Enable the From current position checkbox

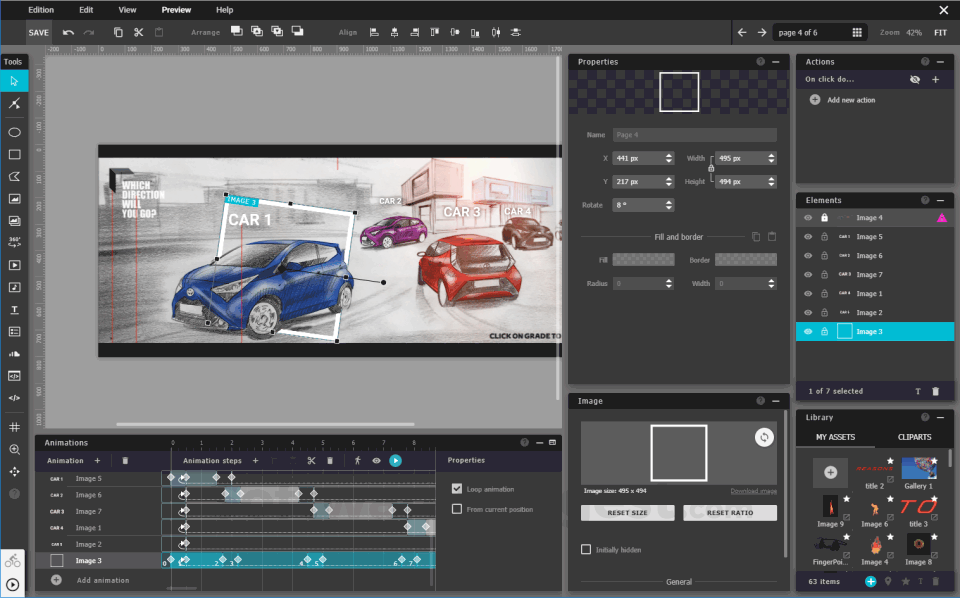(457, 509)
